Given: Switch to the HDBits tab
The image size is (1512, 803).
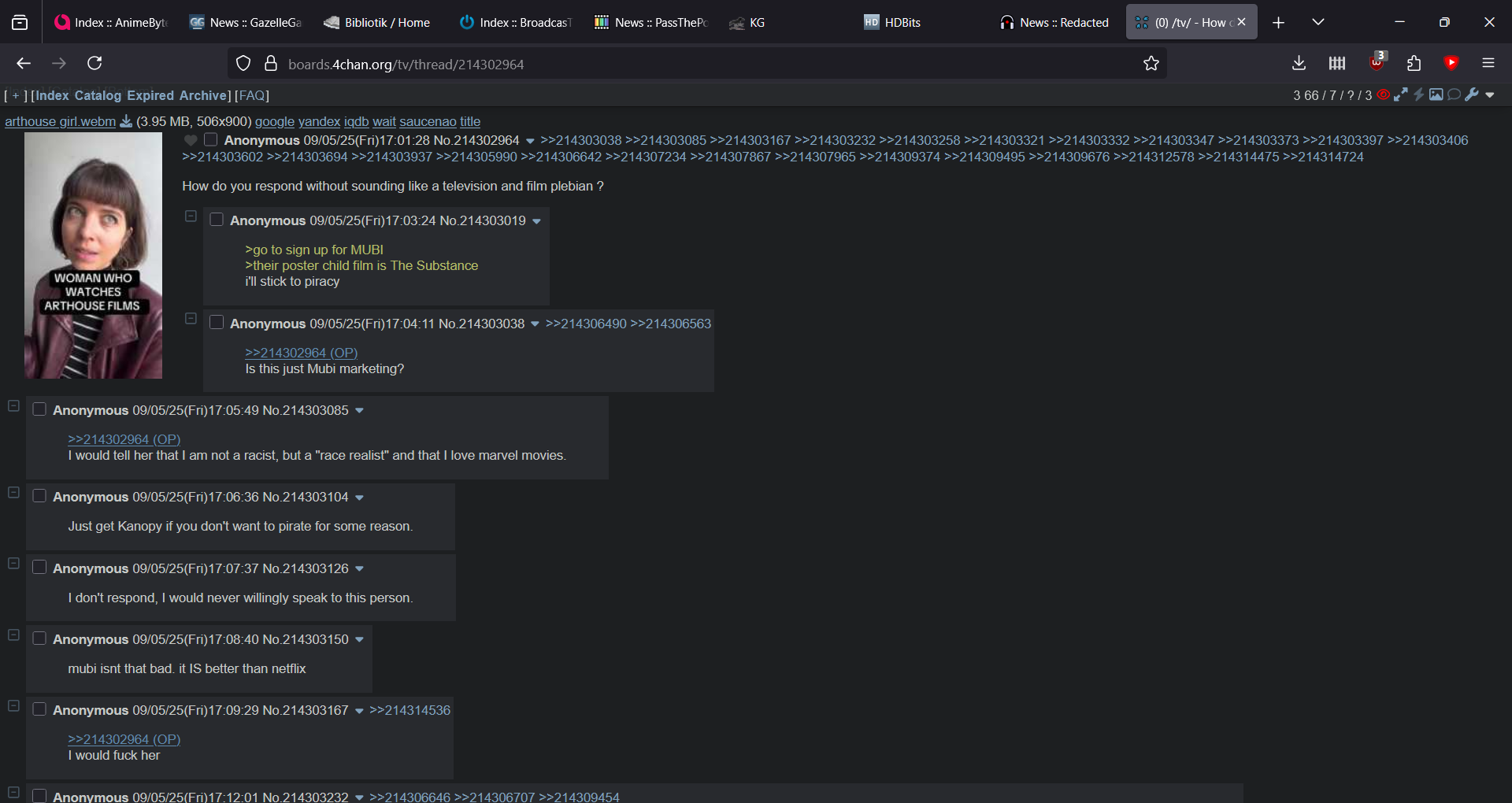Looking at the screenshot, I should (x=921, y=22).
